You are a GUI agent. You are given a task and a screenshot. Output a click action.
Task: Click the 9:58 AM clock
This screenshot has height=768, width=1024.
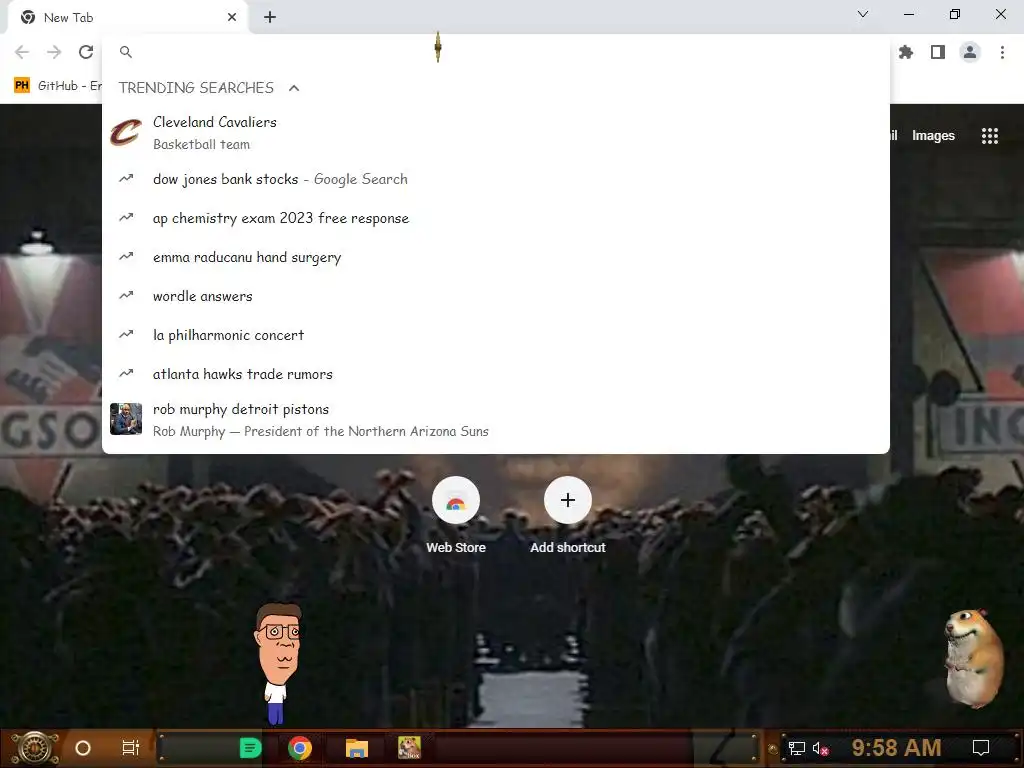[x=896, y=748]
